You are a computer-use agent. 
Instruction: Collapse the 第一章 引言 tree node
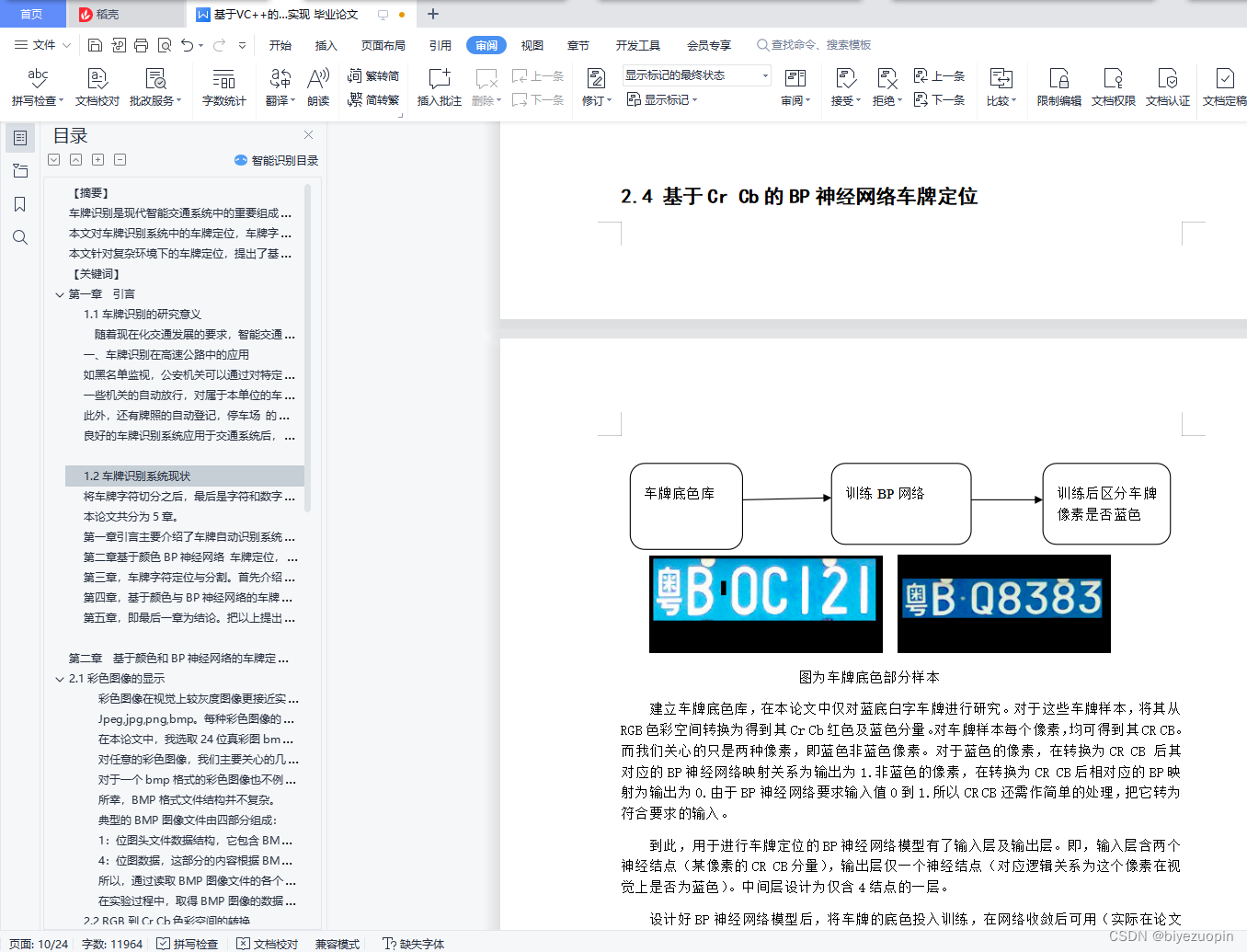coord(60,294)
